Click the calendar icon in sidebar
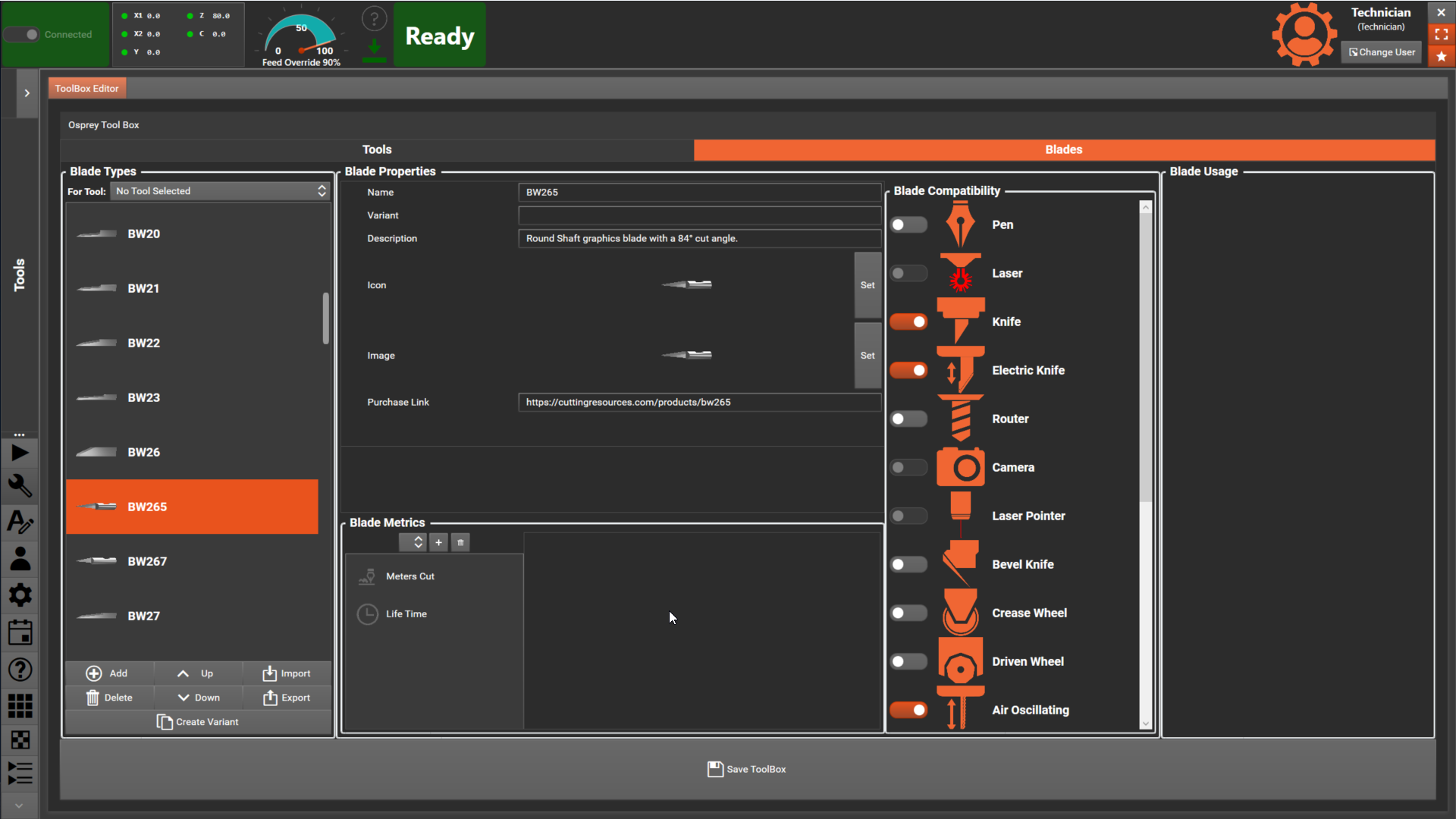The height and width of the screenshot is (819, 1456). (20, 632)
